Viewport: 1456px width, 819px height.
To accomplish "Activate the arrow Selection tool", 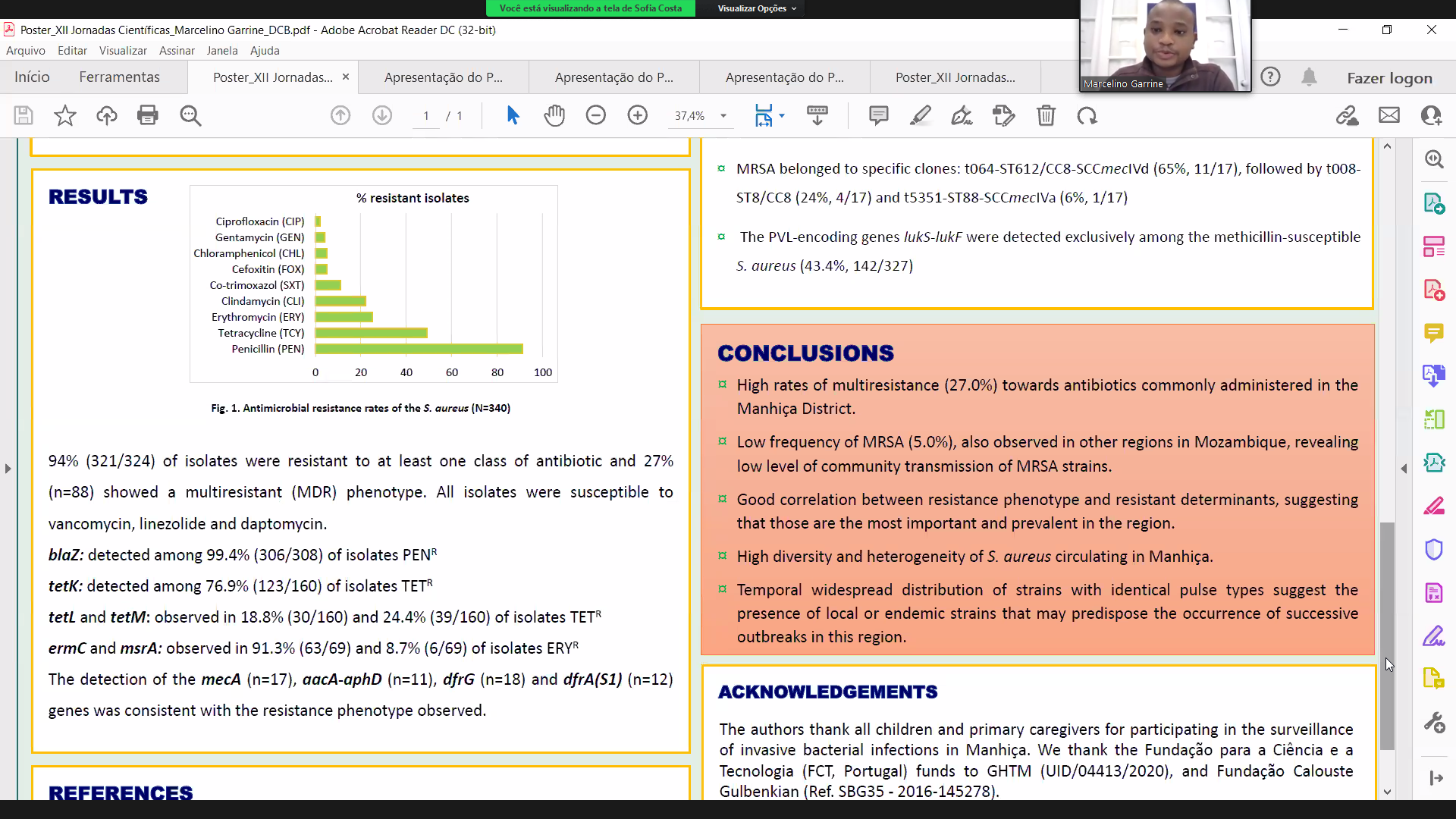I will 513,115.
